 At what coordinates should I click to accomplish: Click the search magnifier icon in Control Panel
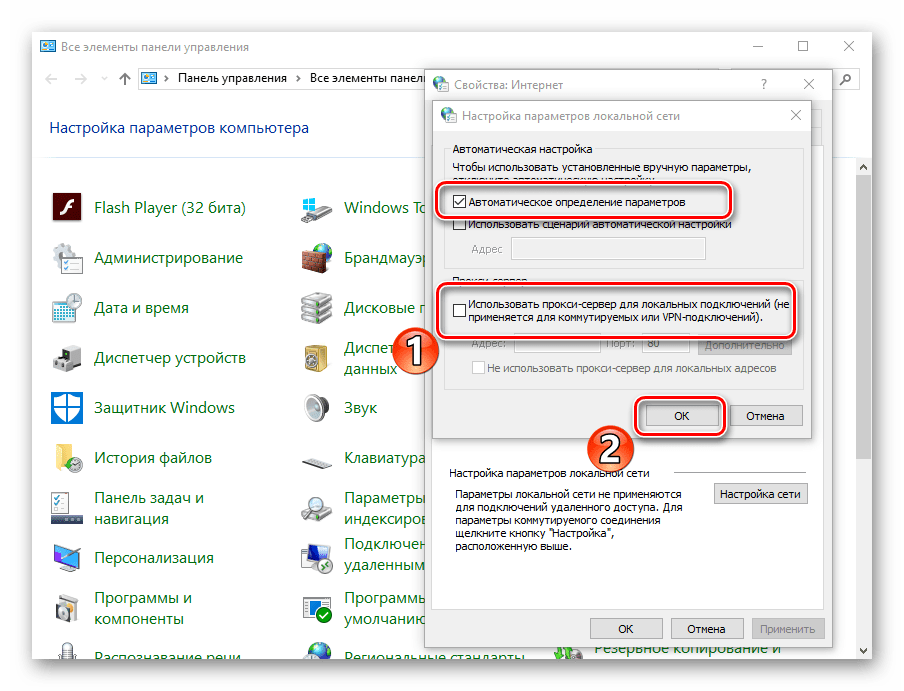point(845,79)
